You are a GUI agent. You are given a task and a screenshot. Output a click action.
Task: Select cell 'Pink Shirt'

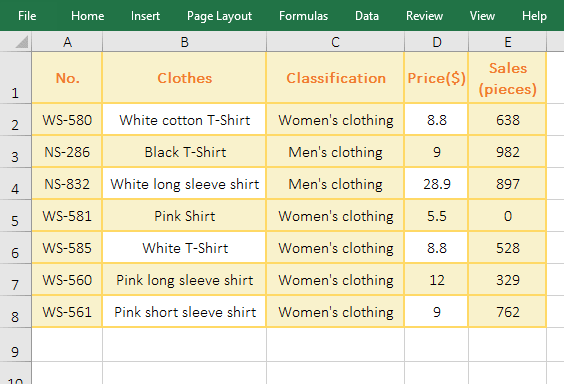185,216
